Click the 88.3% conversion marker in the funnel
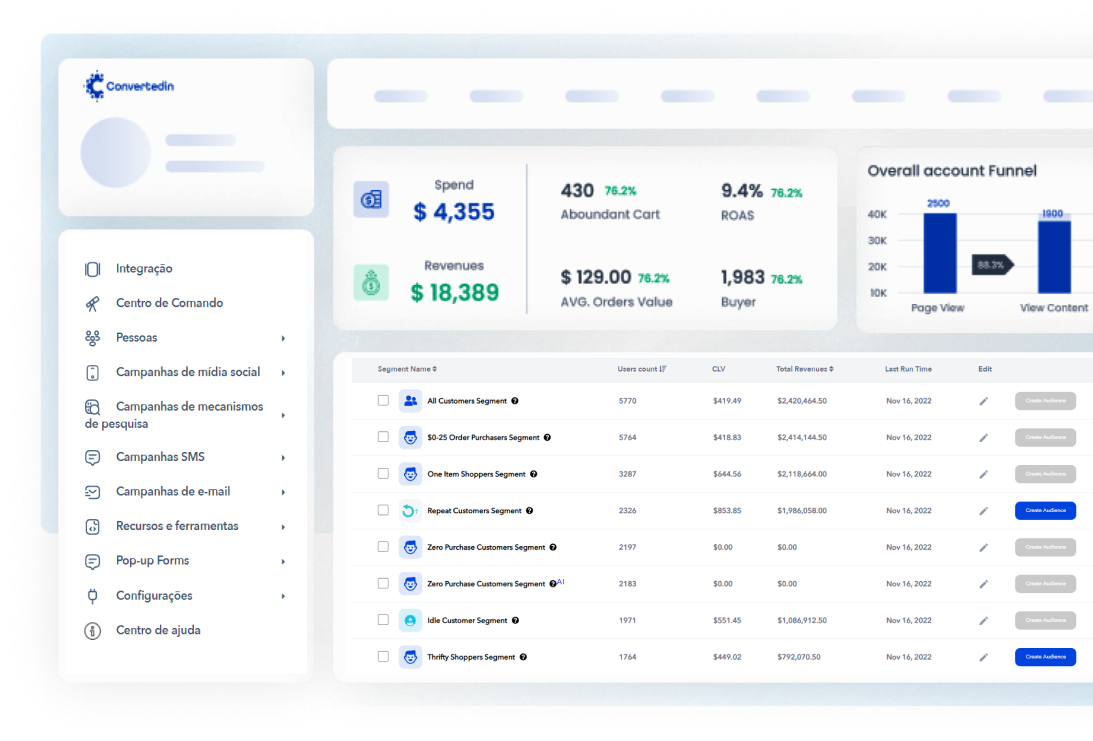Screen dimensions: 1093x741 pyautogui.click(x=992, y=265)
